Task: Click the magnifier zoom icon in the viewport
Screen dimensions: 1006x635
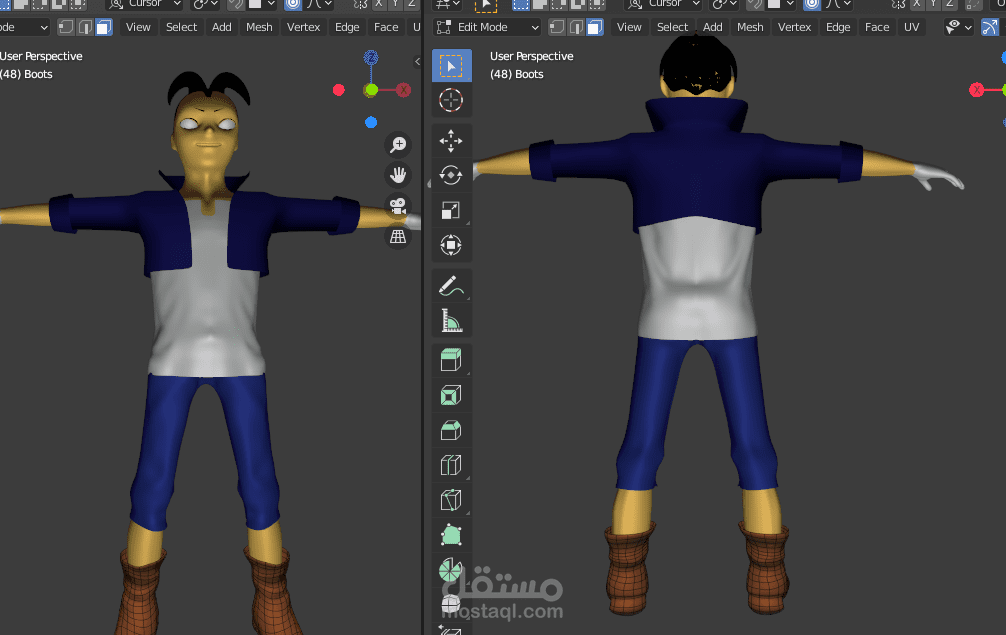Action: (398, 144)
